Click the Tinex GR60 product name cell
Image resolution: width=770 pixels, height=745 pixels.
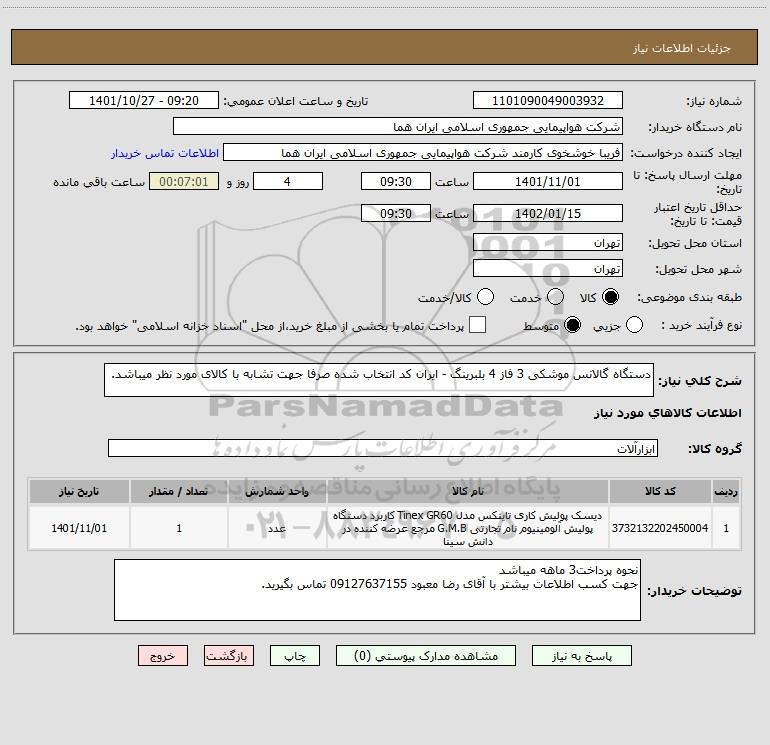click(468, 528)
